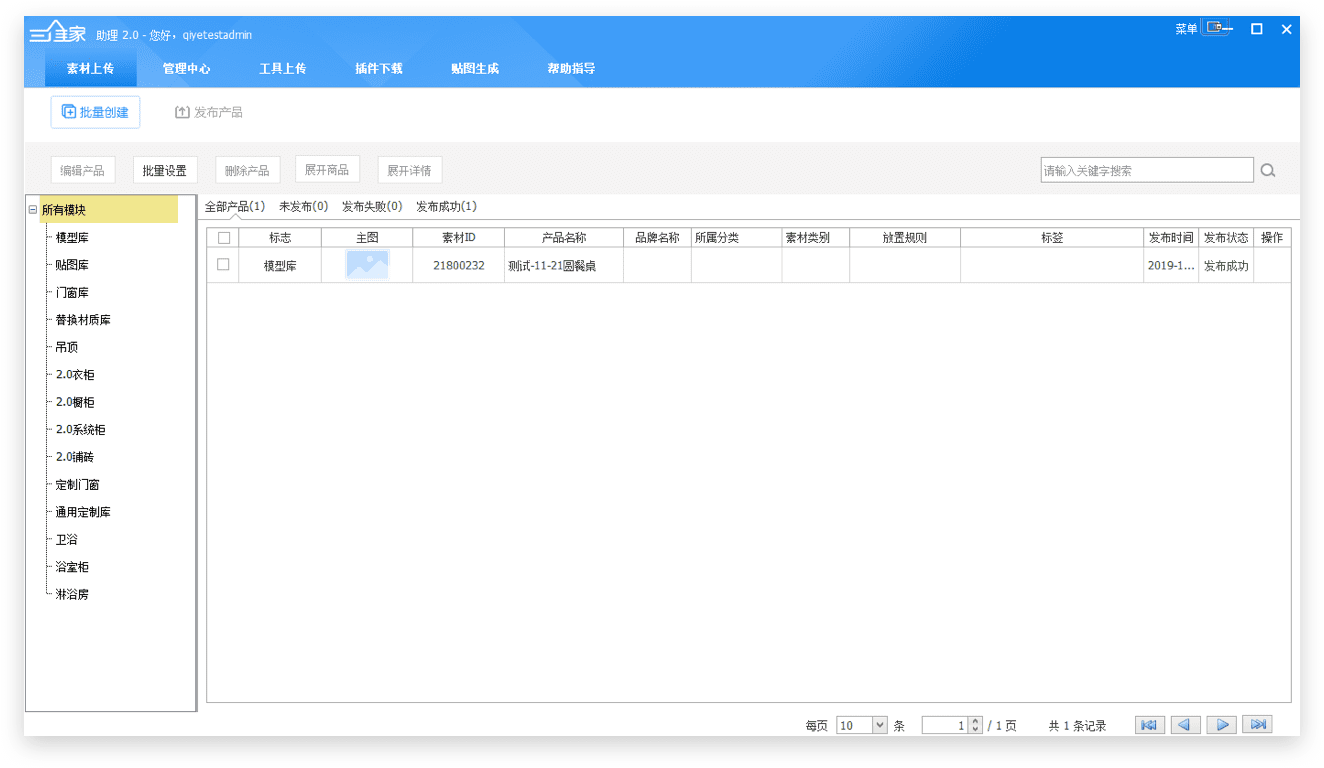
Task: Show the 全部产品(1) filter tab
Action: [x=235, y=206]
